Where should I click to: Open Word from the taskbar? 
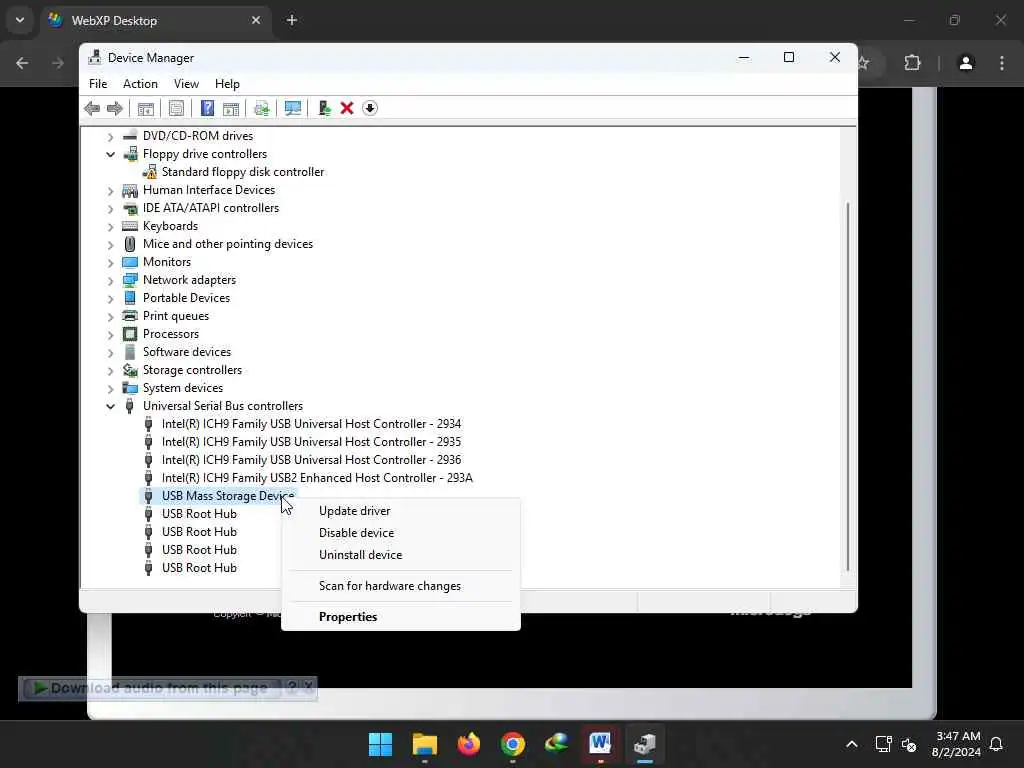point(600,744)
